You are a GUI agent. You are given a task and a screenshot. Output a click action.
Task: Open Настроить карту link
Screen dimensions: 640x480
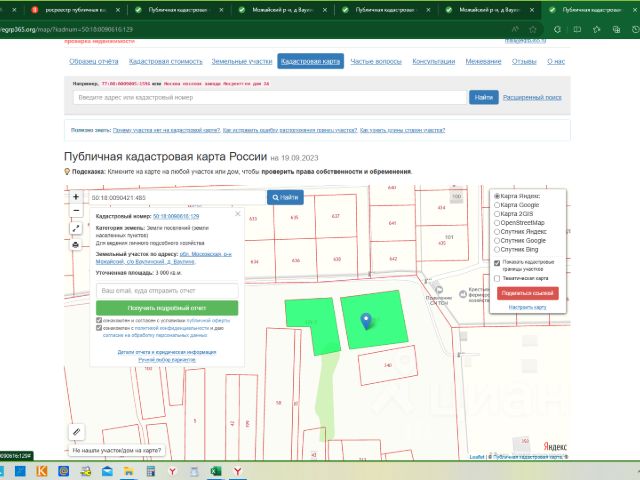coord(527,307)
